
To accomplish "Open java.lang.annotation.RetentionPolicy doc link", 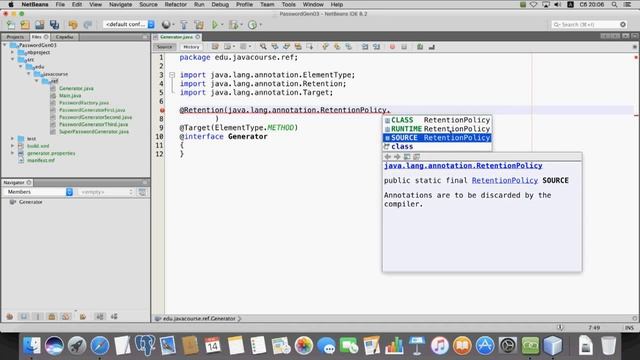I will (x=463, y=166).
